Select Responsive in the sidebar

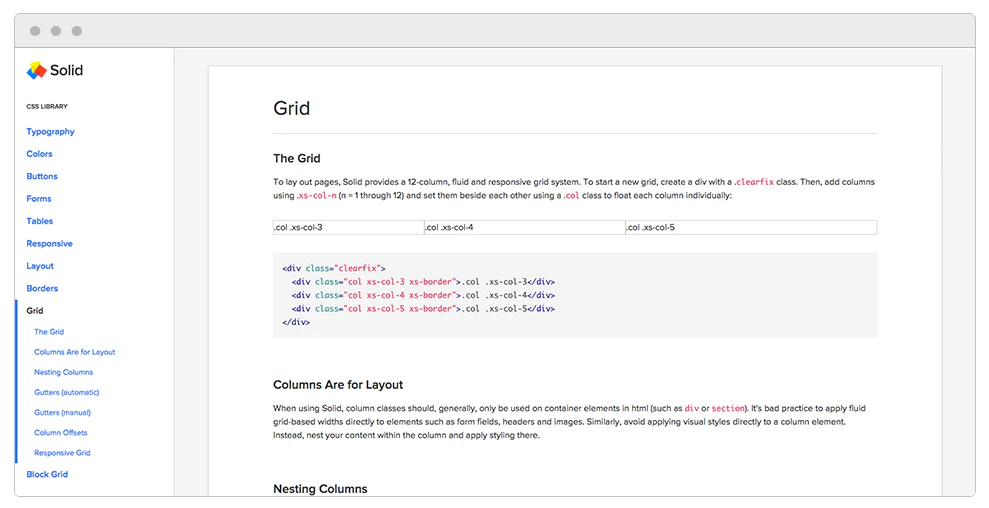click(49, 244)
